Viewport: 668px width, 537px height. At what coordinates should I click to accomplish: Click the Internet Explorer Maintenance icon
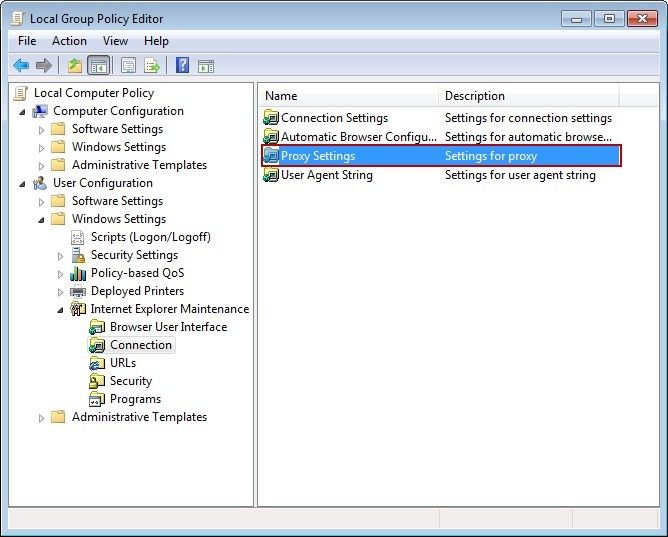[78, 309]
